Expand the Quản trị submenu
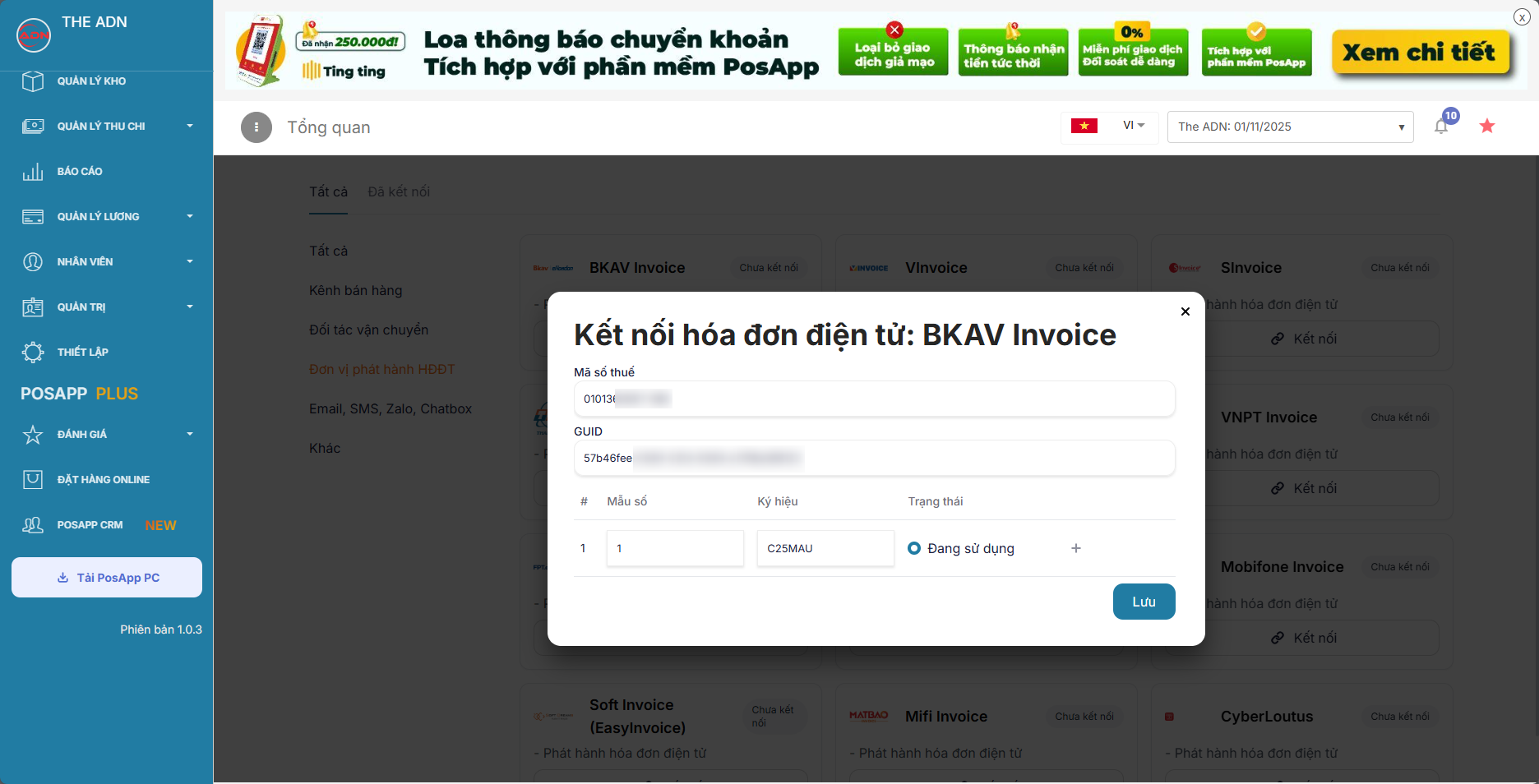 [190, 307]
